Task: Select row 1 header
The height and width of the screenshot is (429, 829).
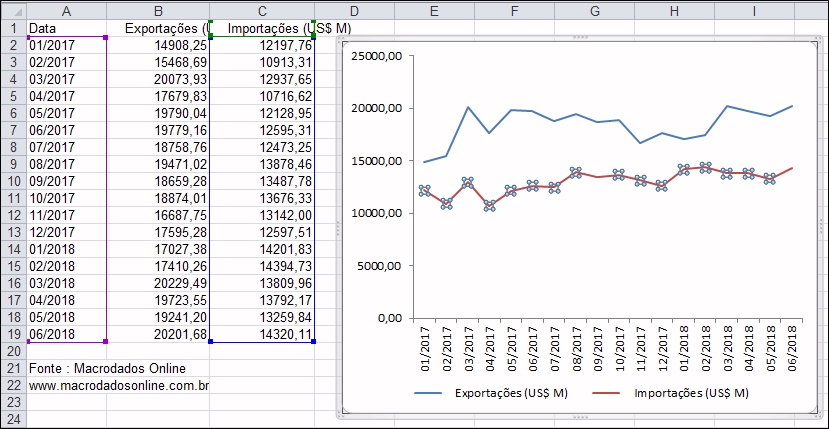Action: click(x=12, y=28)
